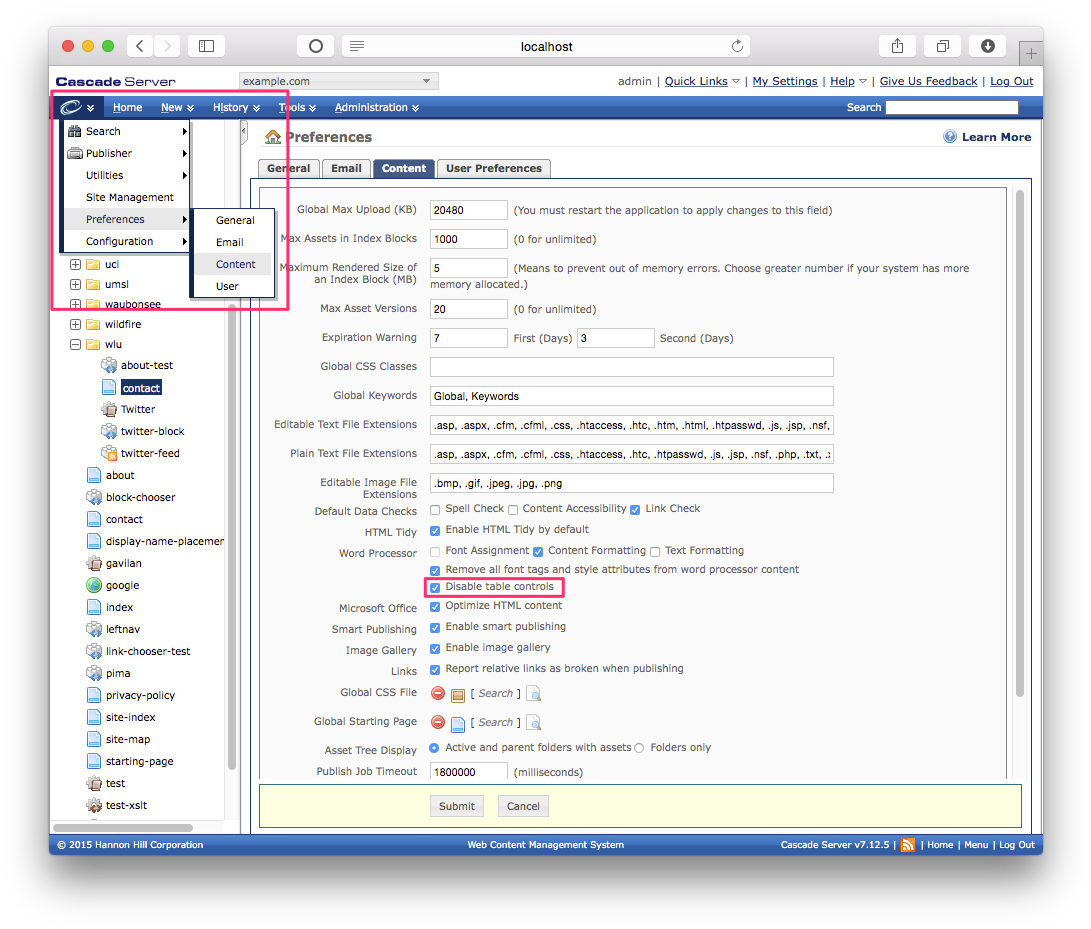Remove the Global CSS File with red icon
The height and width of the screenshot is (929, 1091).
438,693
